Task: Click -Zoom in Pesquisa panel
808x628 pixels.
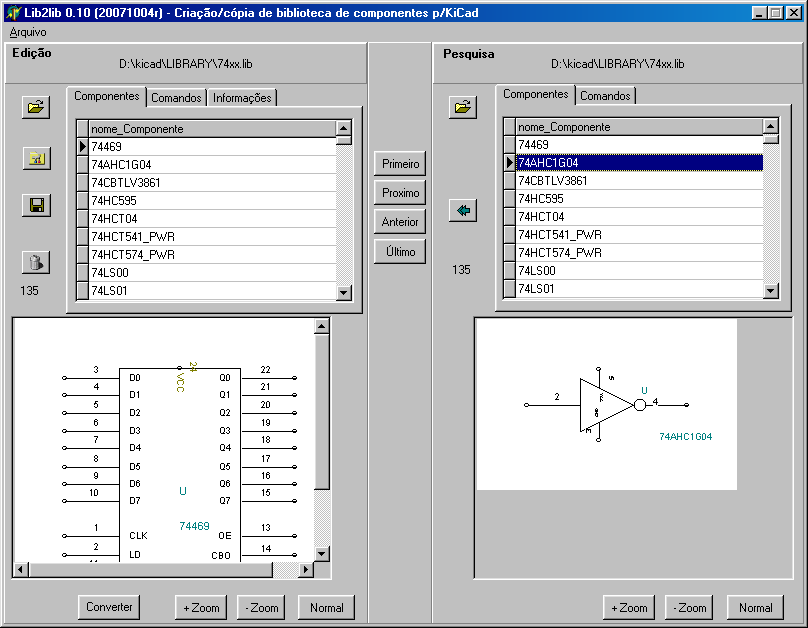Action: point(690,607)
